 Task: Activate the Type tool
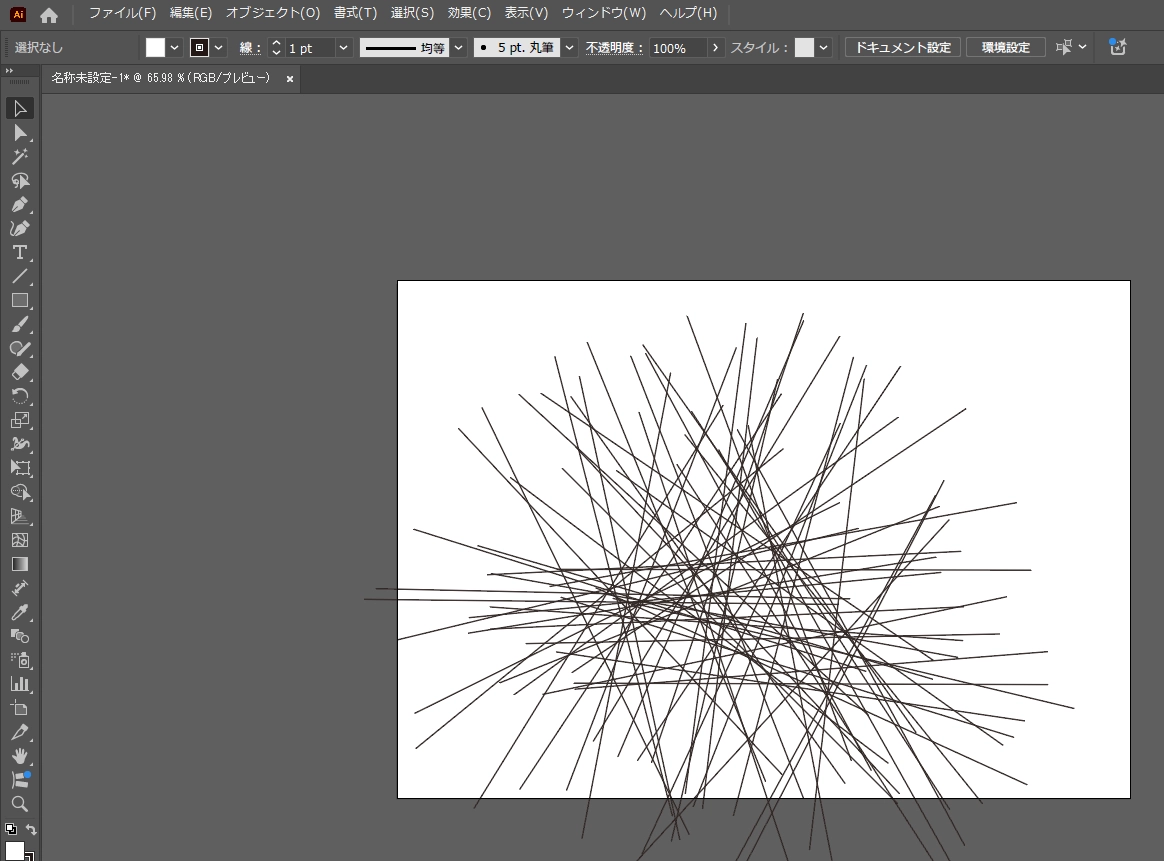click(19, 252)
